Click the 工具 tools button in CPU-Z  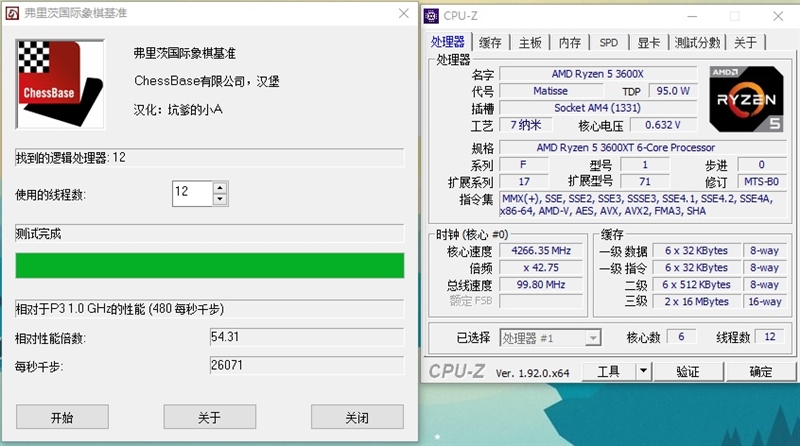[609, 371]
